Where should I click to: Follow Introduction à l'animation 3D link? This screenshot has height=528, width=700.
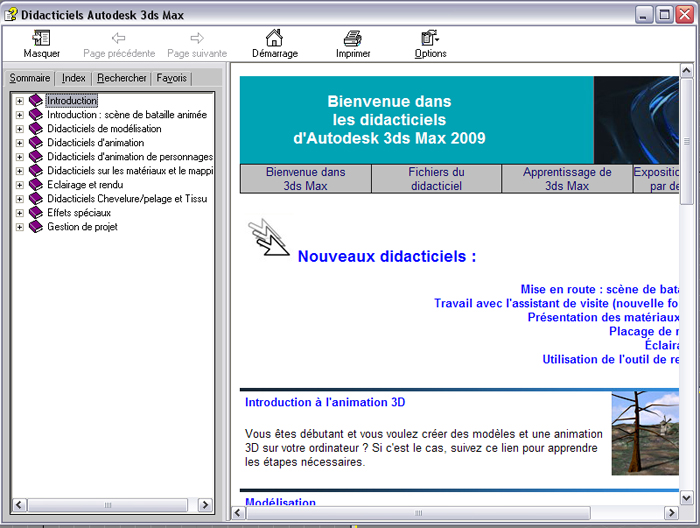(325, 402)
